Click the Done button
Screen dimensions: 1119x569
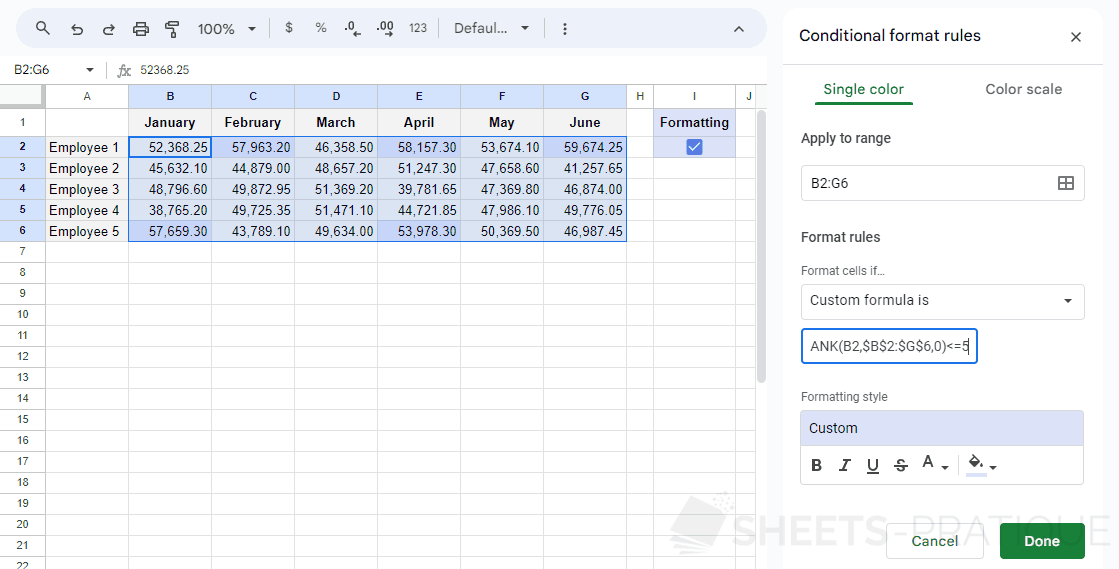click(x=1042, y=541)
